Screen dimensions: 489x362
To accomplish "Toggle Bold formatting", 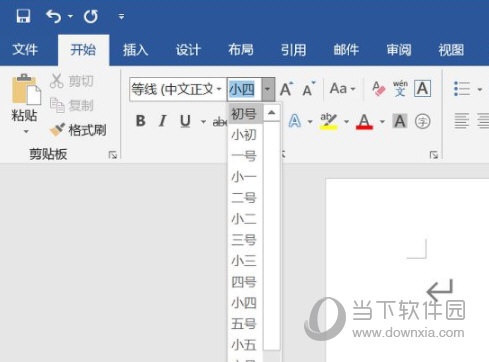I will (x=141, y=121).
